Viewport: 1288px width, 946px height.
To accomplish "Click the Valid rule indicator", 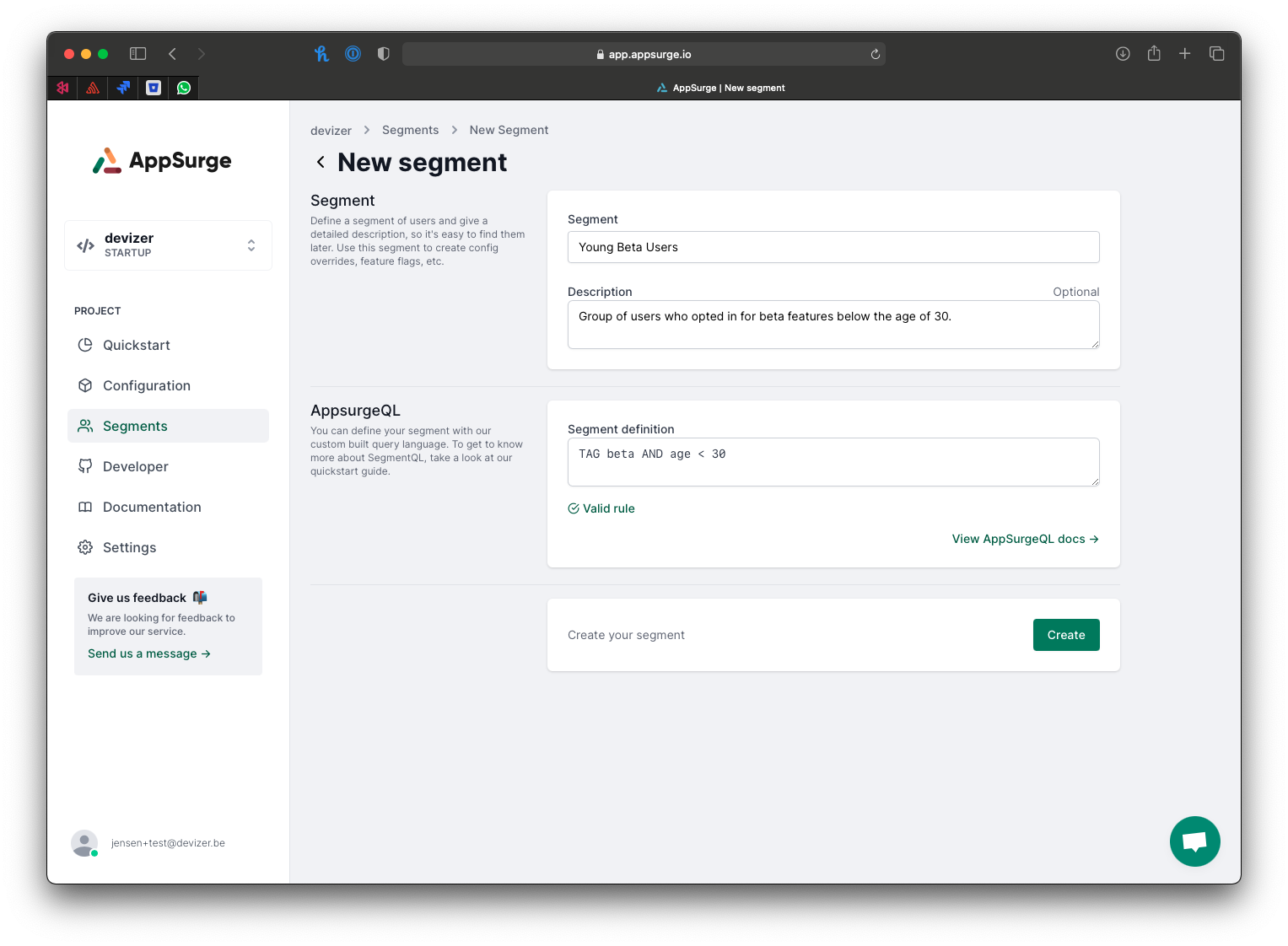I will click(x=601, y=508).
